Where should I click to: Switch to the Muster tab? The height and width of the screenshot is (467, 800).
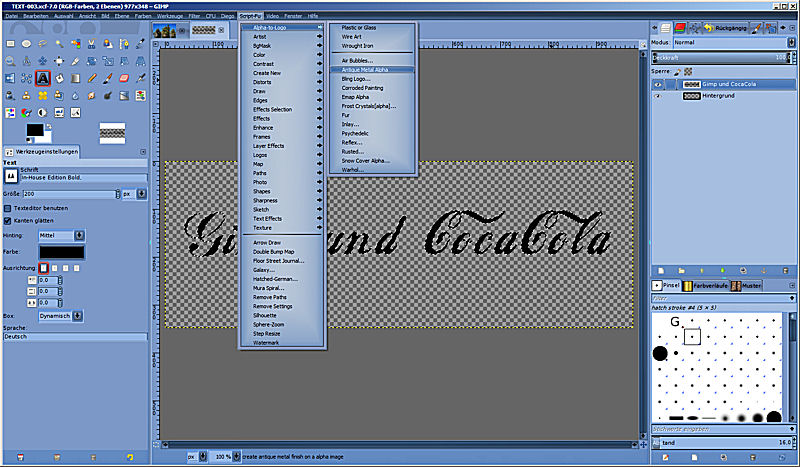point(746,286)
